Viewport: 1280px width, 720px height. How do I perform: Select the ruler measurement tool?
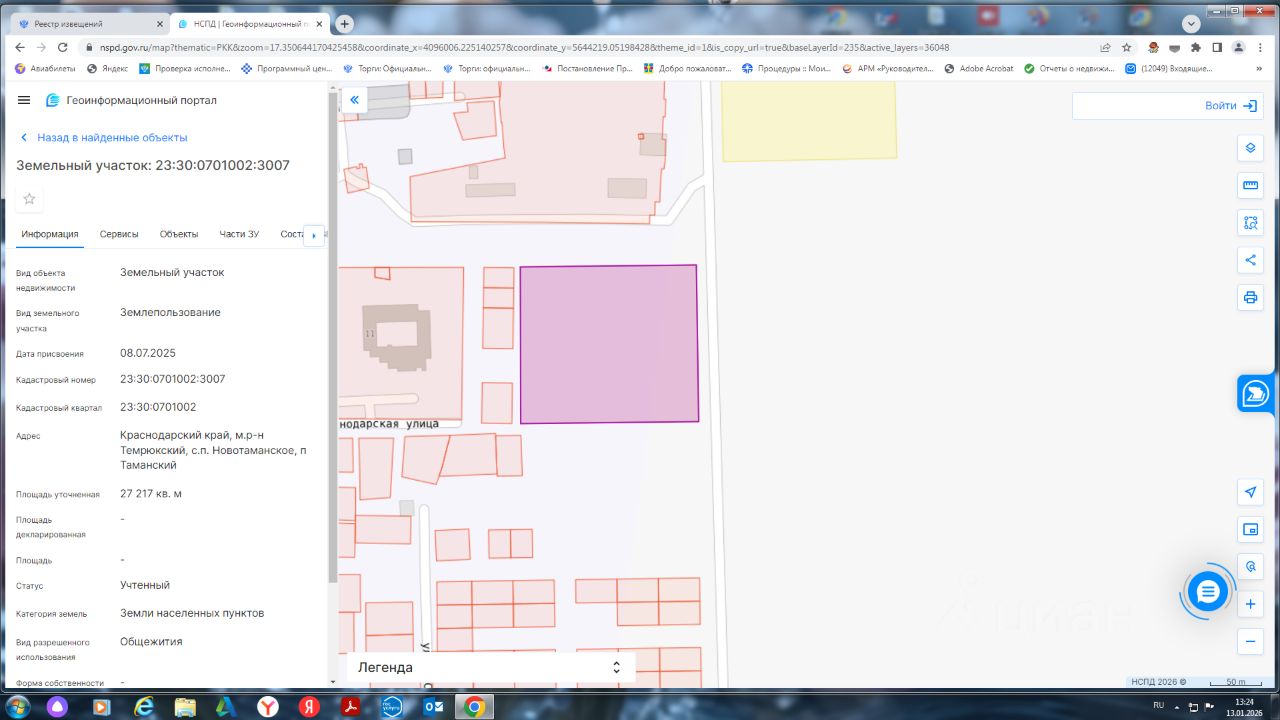(1250, 185)
